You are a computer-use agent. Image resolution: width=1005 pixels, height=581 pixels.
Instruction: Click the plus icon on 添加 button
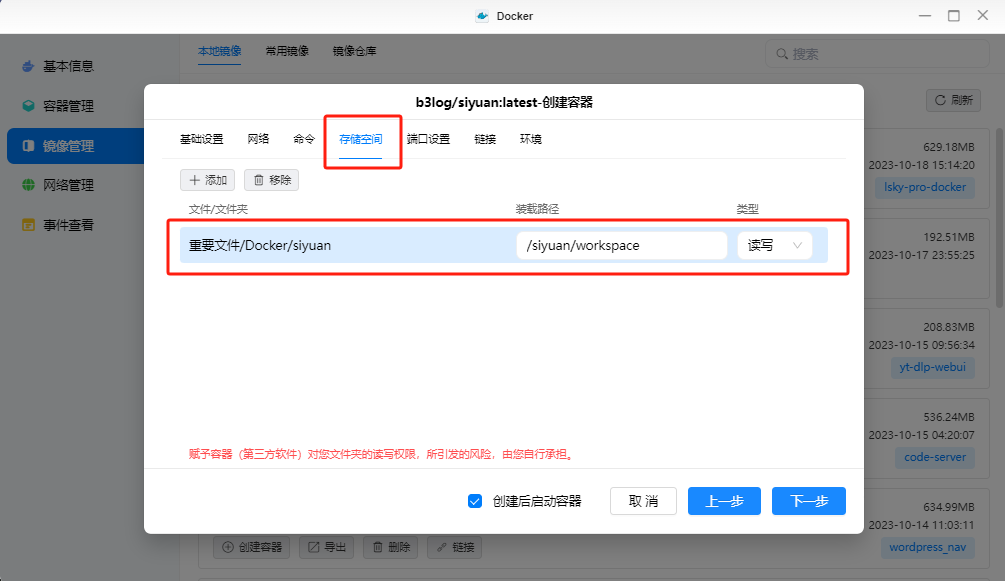pyautogui.click(x=194, y=180)
